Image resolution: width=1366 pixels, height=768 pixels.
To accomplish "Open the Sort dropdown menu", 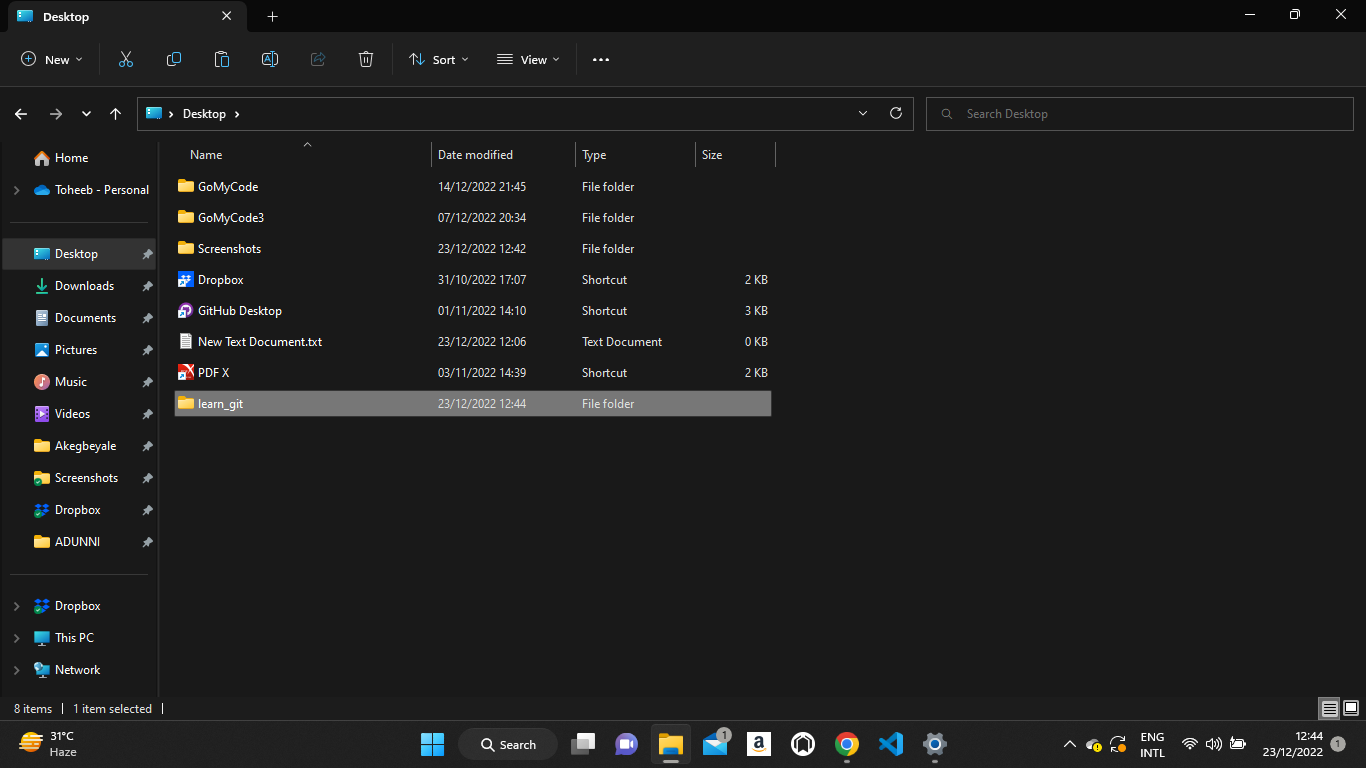I will (x=438, y=60).
